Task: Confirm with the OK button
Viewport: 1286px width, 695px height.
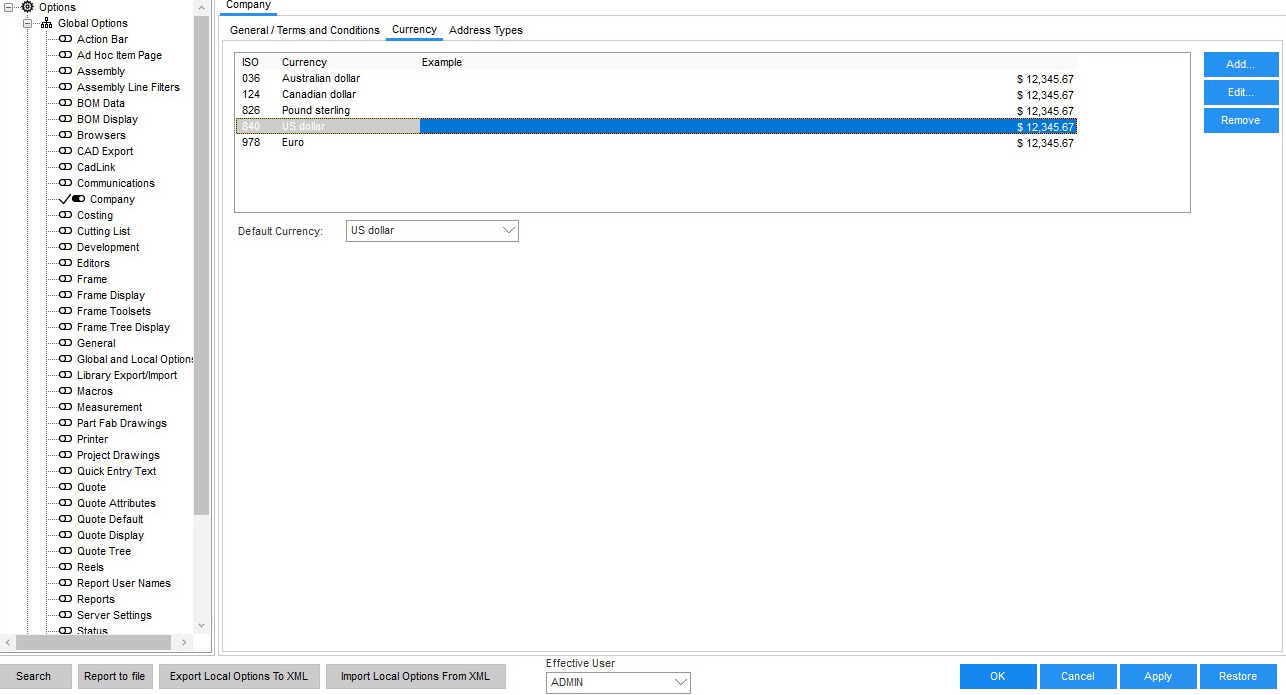Action: click(x=998, y=676)
